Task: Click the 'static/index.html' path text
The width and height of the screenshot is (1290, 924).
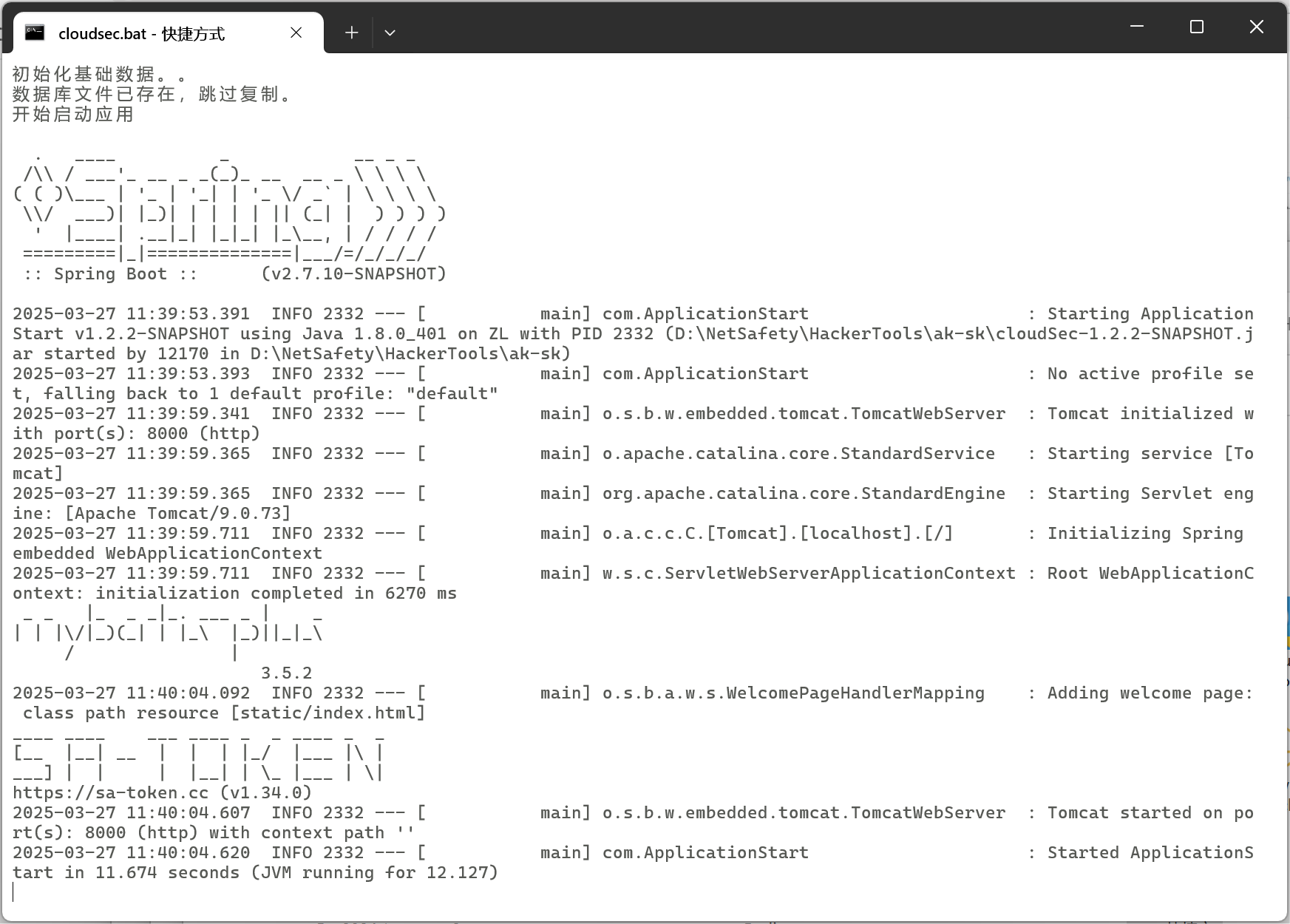Action: click(328, 713)
